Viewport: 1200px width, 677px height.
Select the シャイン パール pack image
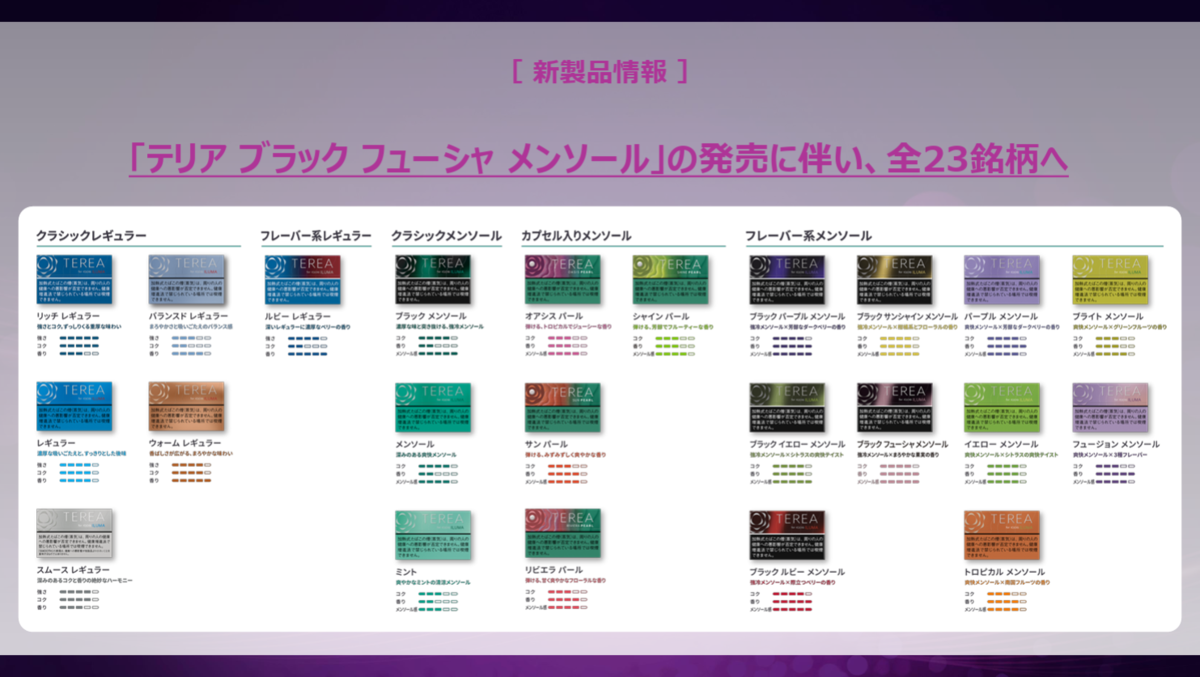point(671,279)
